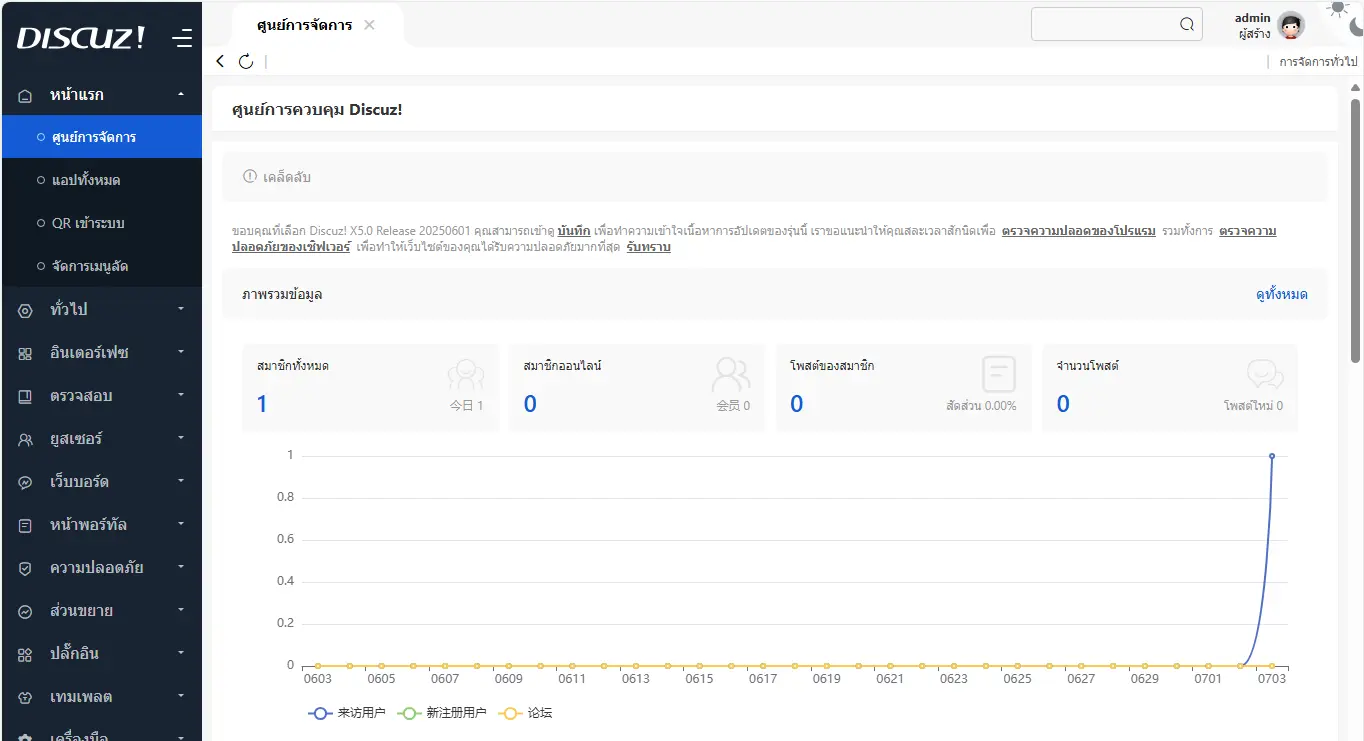This screenshot has height=741, width=1364.
Task: Click the search magnifier icon
Action: [1187, 25]
